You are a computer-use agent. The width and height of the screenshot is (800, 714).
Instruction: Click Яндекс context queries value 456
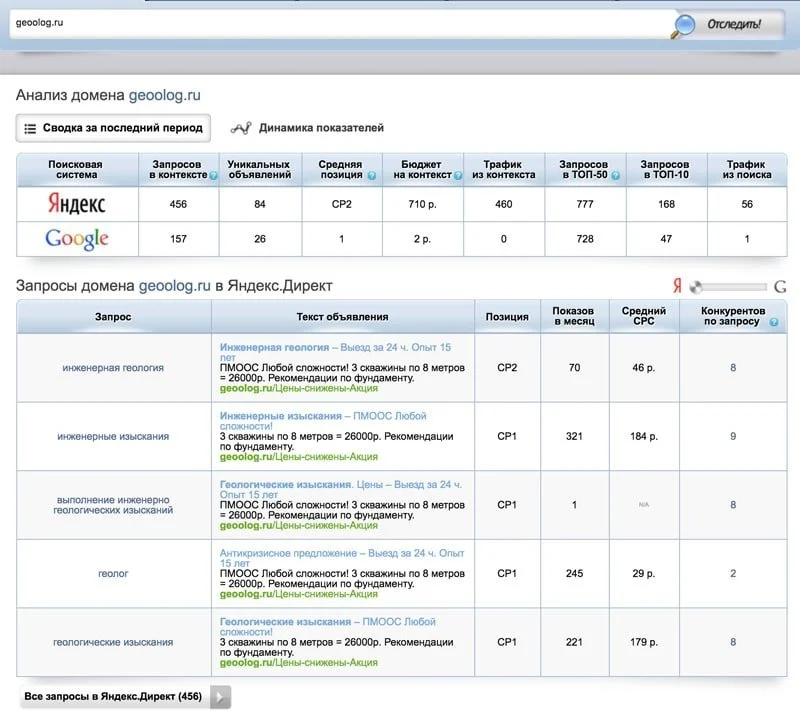click(x=178, y=204)
